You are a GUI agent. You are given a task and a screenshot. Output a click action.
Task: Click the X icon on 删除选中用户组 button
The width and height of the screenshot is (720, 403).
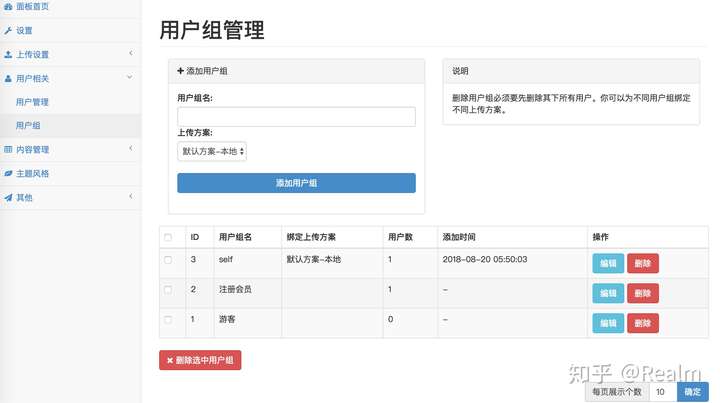point(170,360)
